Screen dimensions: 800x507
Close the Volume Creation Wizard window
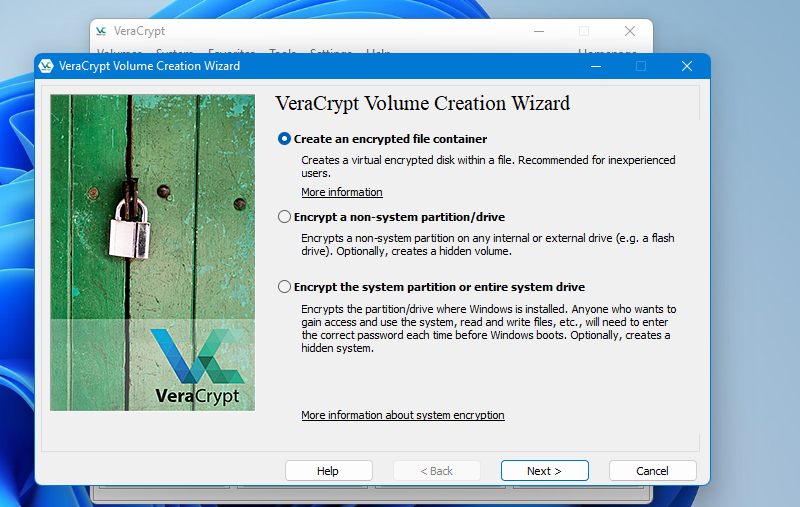tap(686, 66)
